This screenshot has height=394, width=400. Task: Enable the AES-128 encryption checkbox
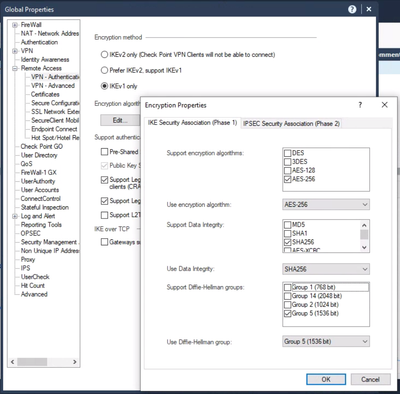click(287, 171)
